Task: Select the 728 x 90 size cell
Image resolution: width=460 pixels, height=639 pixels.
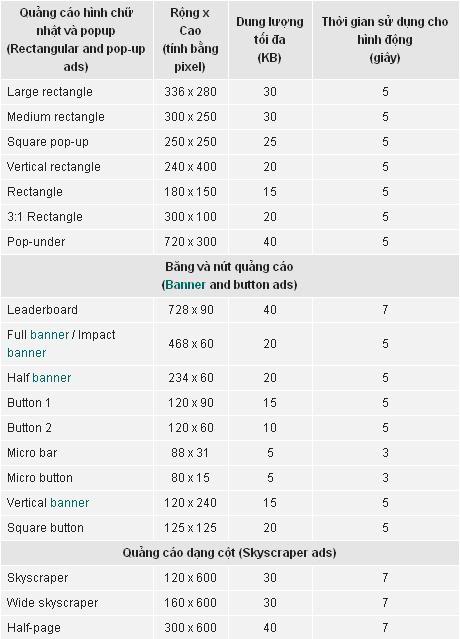Action: 191,310
